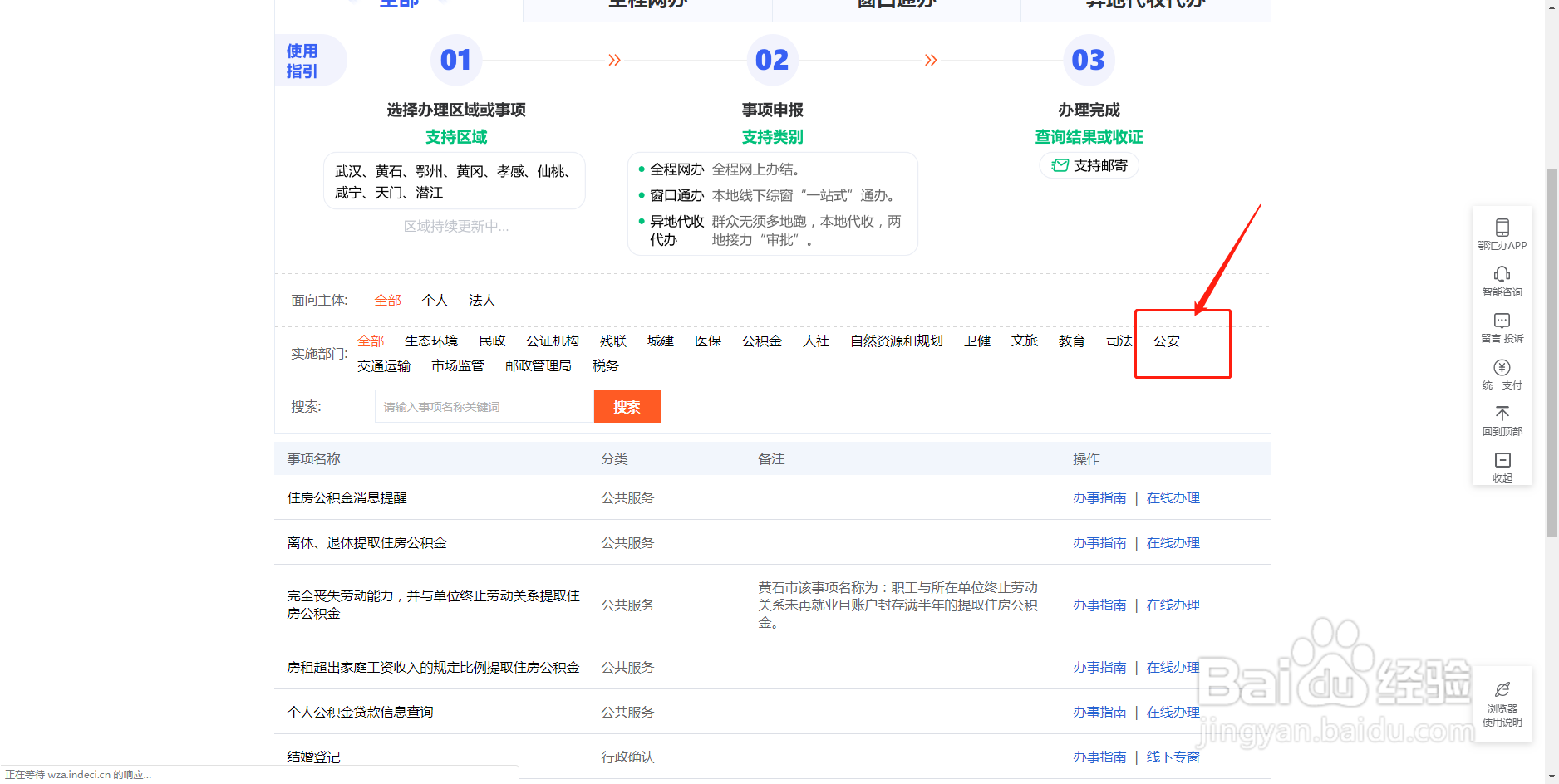Viewport: 1559px width, 784px height.
Task: Click the orange 搜索 search button
Action: 627,406
